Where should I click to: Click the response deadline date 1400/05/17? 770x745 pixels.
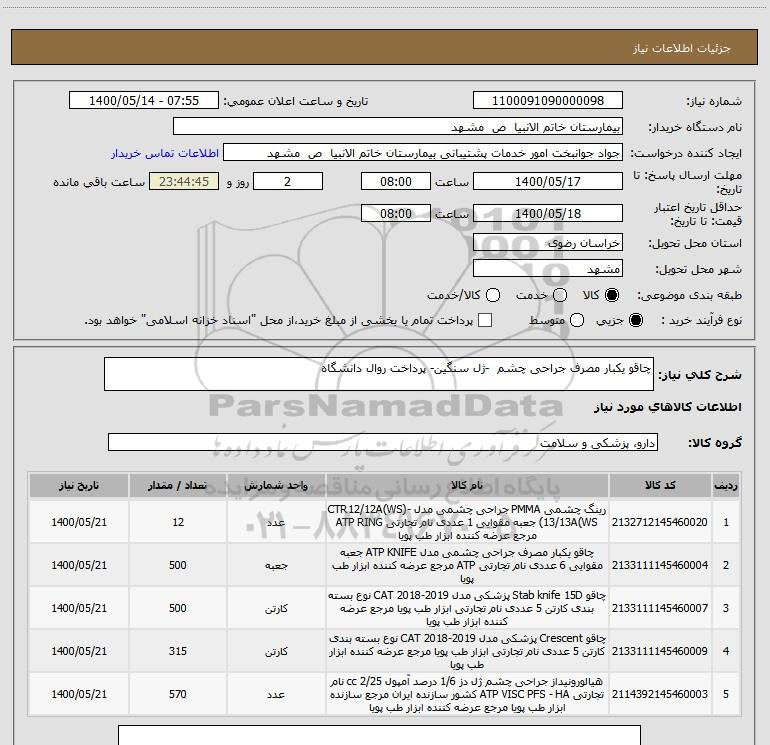pyautogui.click(x=548, y=181)
